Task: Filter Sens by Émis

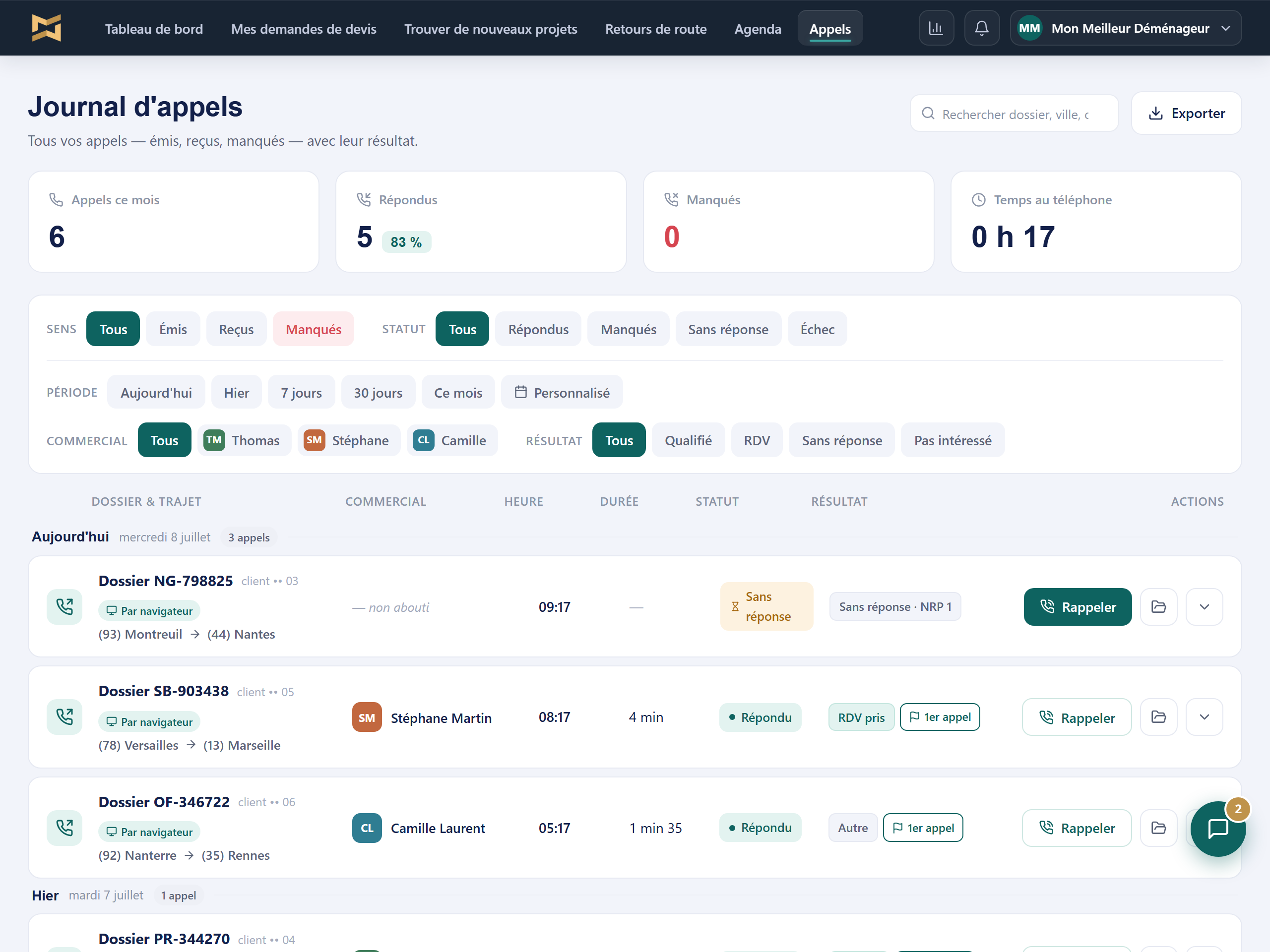Action: click(173, 329)
